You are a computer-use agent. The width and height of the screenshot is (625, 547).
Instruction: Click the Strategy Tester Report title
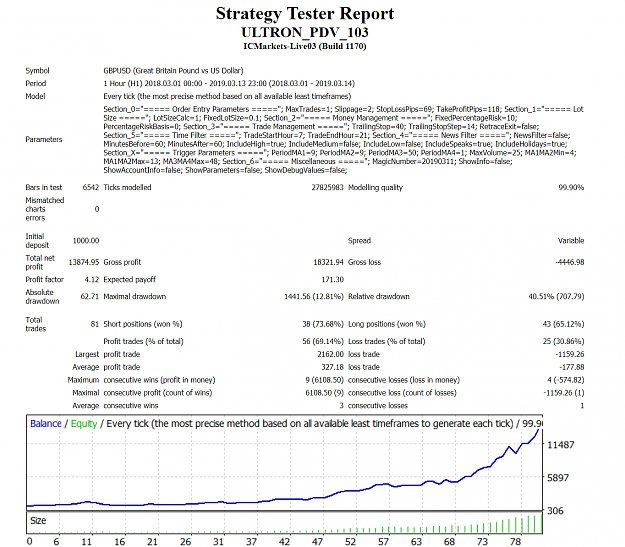click(305, 14)
